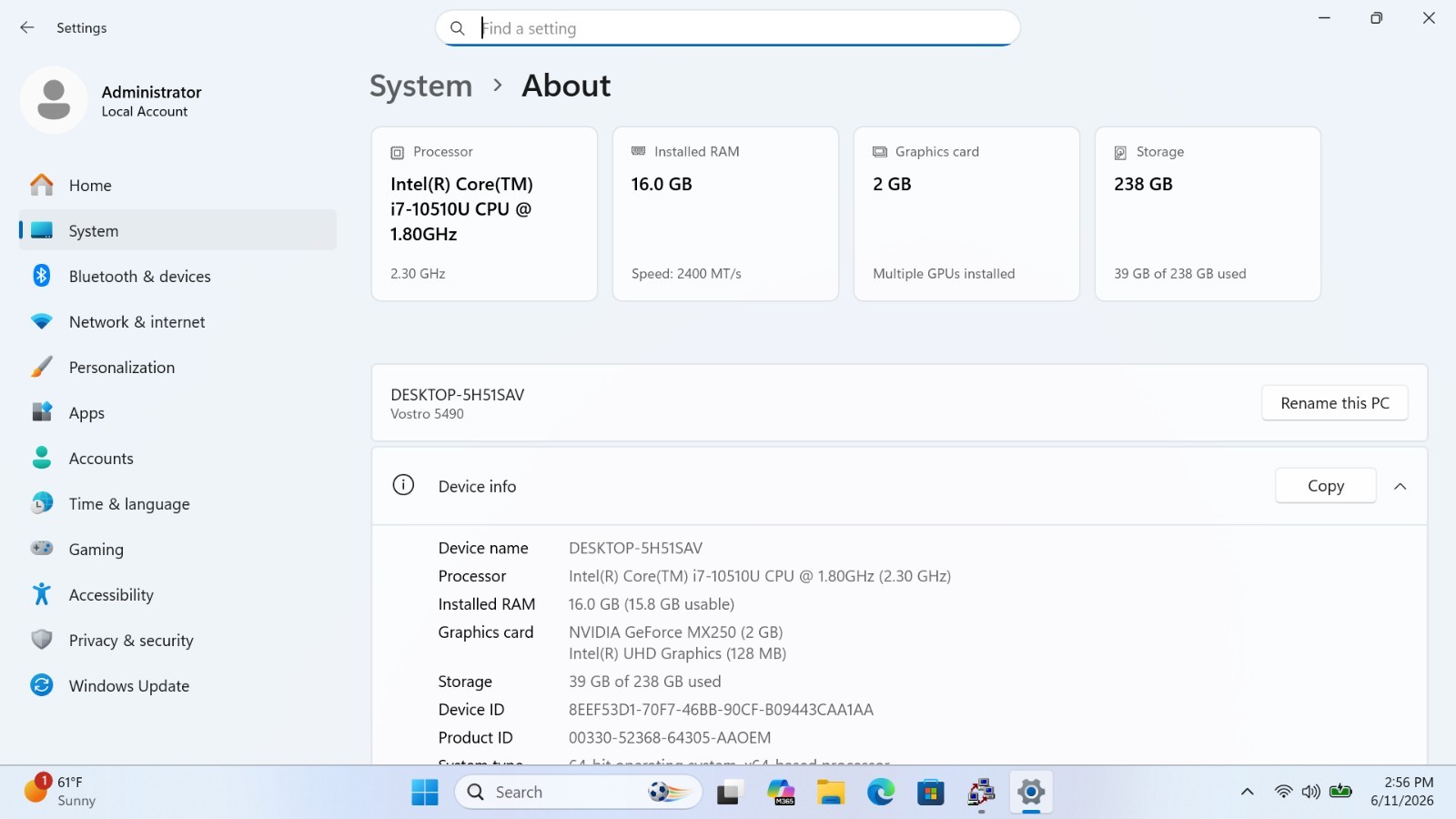Open Microsoft Edge from the taskbar
Image resolution: width=1456 pixels, height=819 pixels.
881,793
